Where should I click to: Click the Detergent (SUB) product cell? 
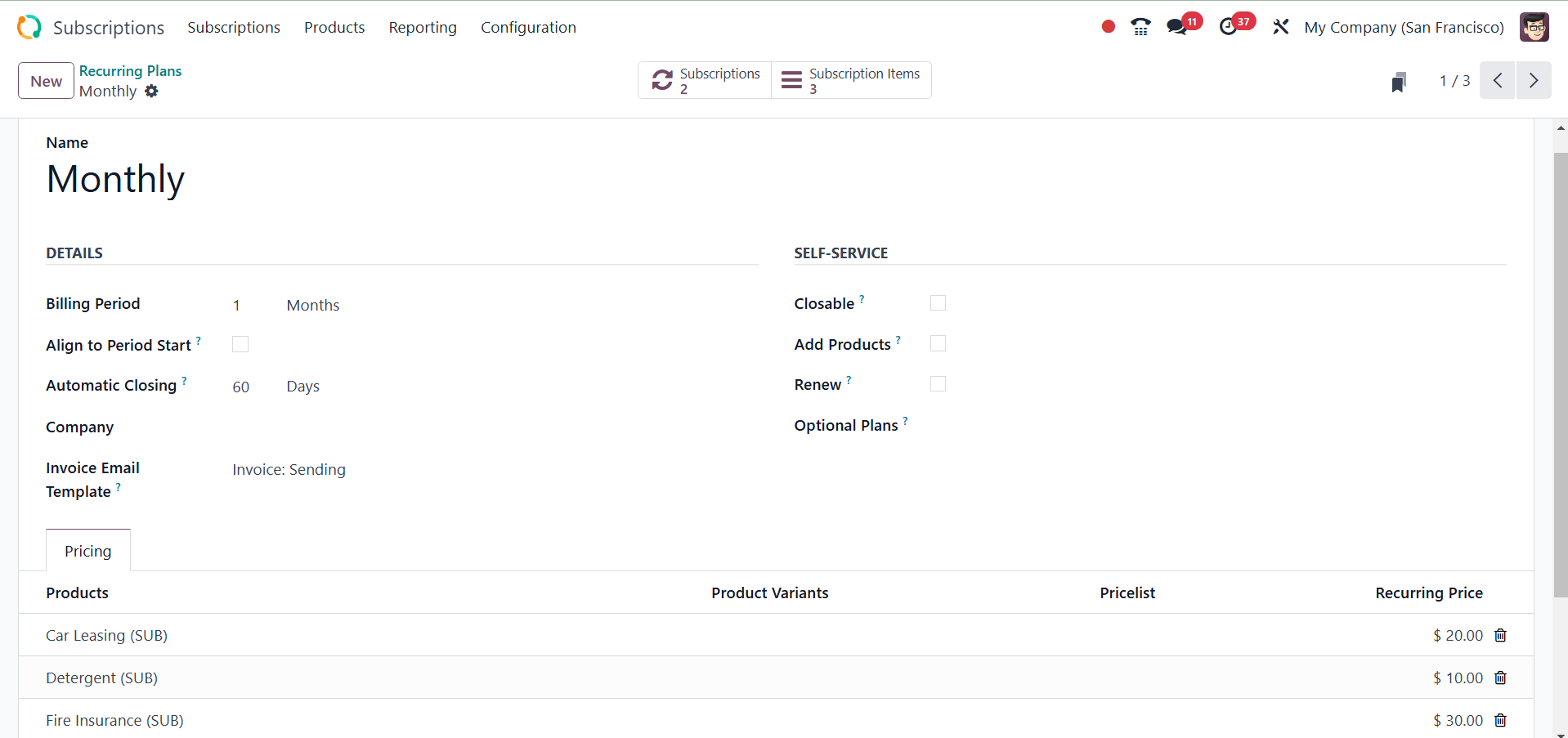point(101,678)
